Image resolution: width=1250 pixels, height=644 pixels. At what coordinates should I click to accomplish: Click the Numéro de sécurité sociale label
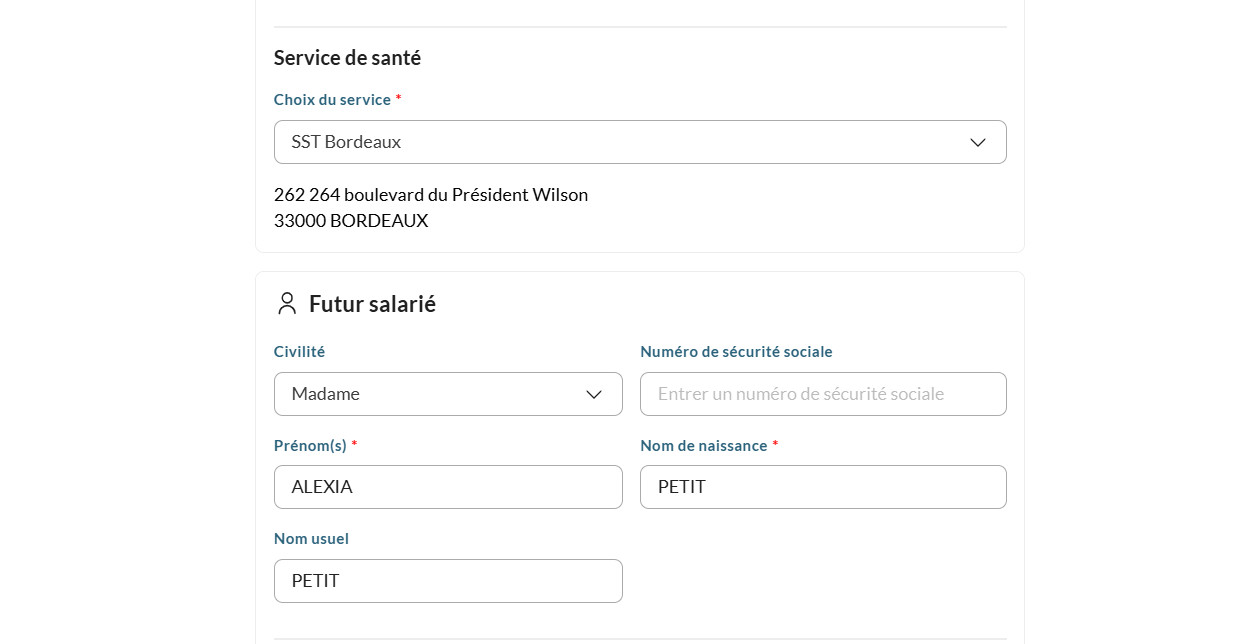click(736, 352)
